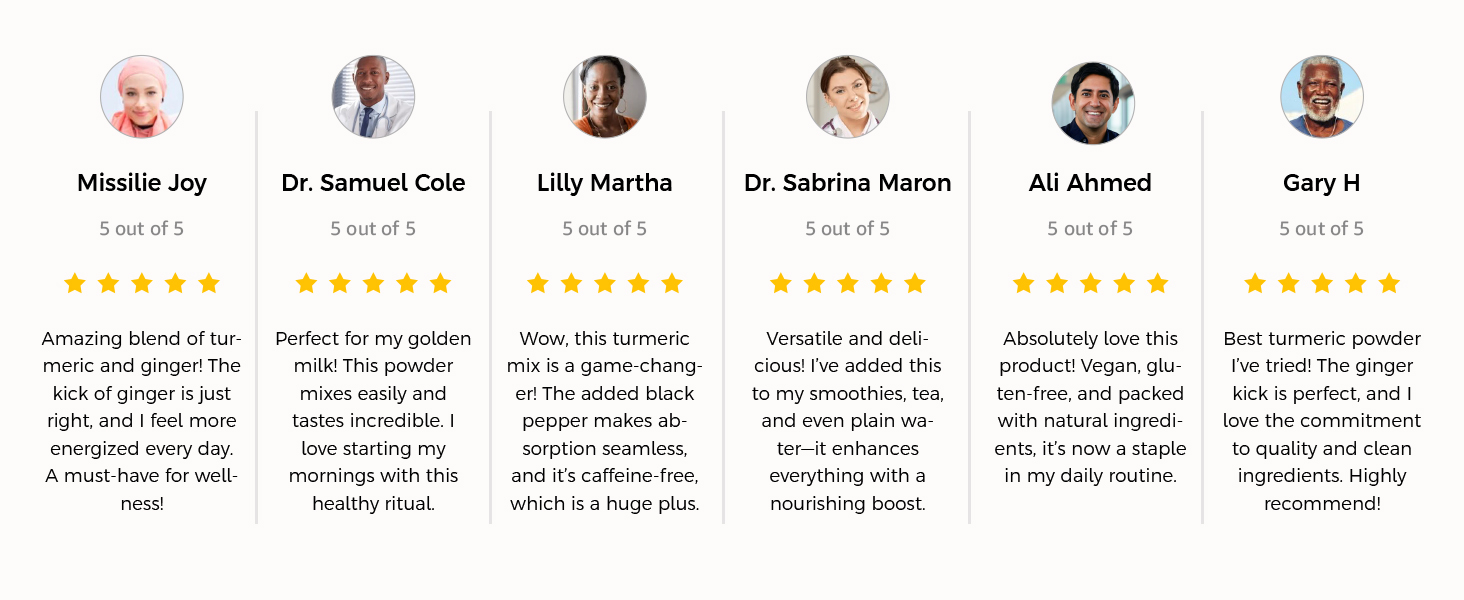Select the reviewer name Dr. Samuel Cole
This screenshot has height=600, width=1464.
(373, 183)
